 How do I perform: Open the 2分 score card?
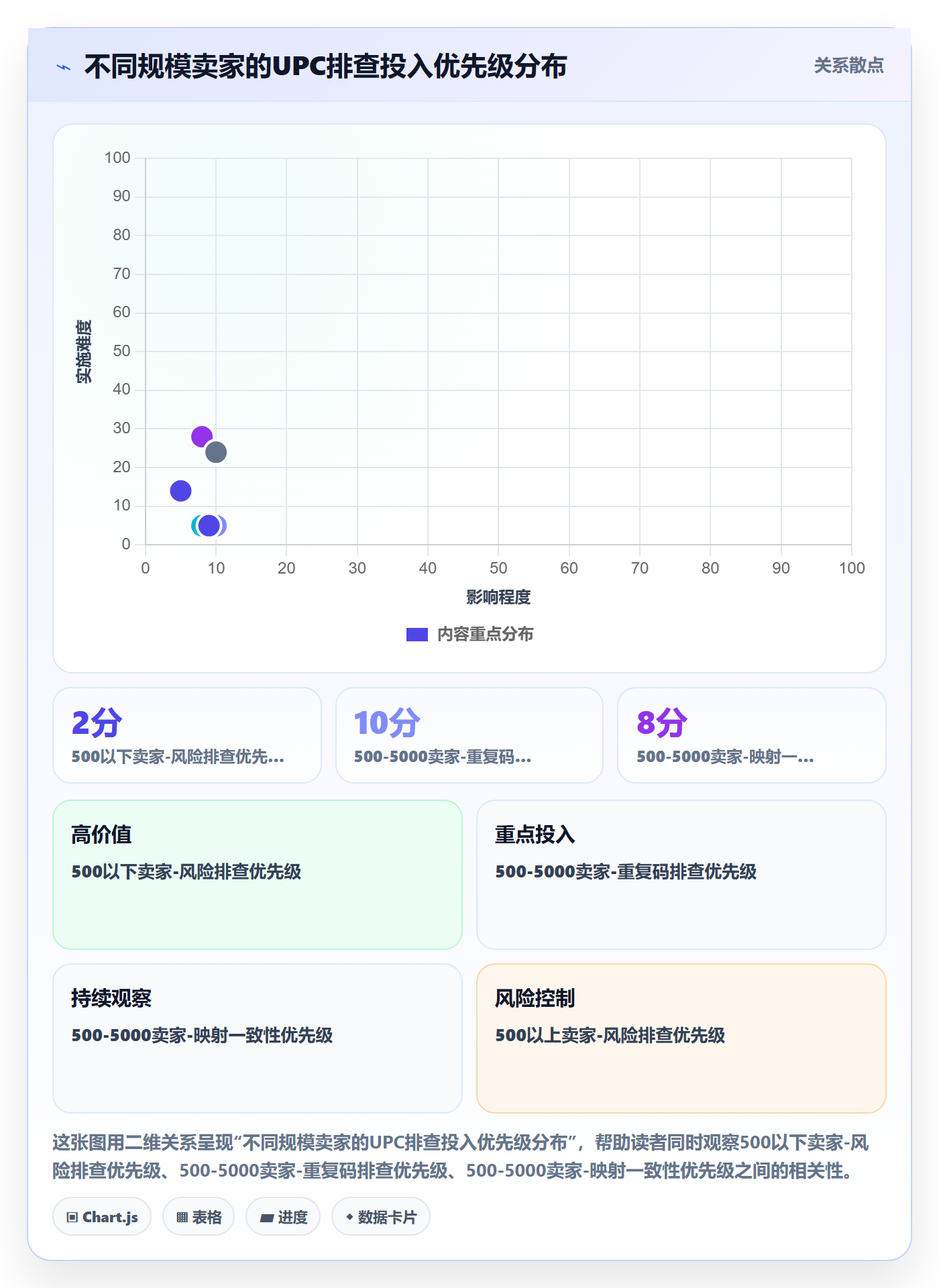(x=187, y=735)
